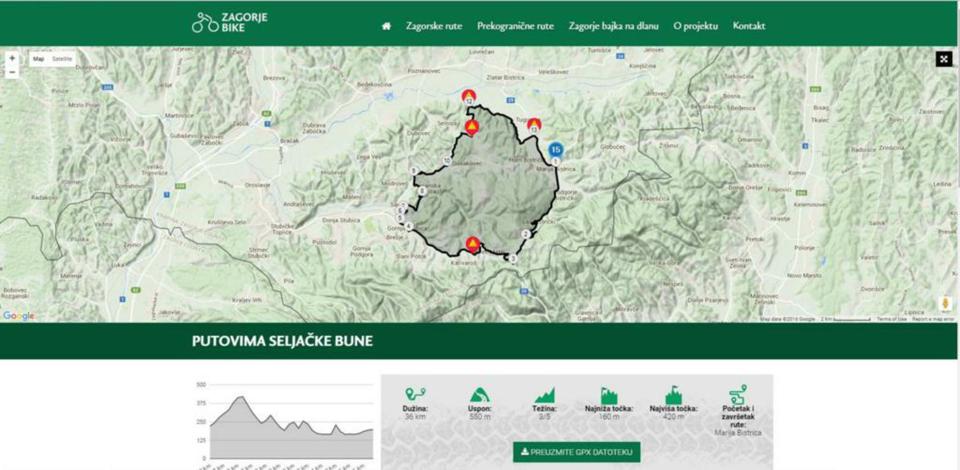
Task: Switch map to Map view
Action: pyautogui.click(x=39, y=59)
